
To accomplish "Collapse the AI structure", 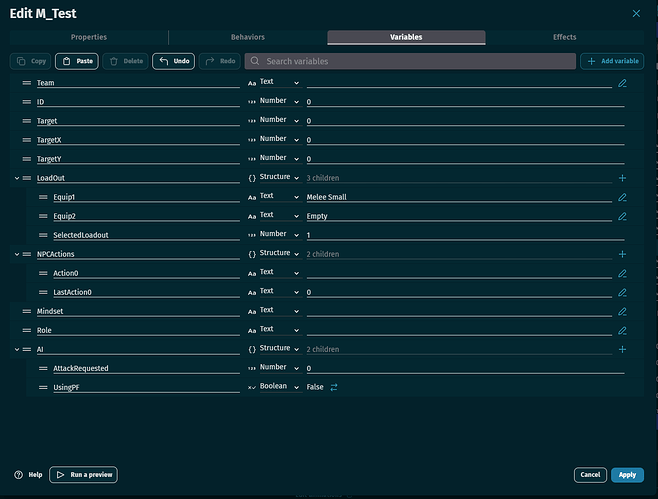I will (17, 349).
